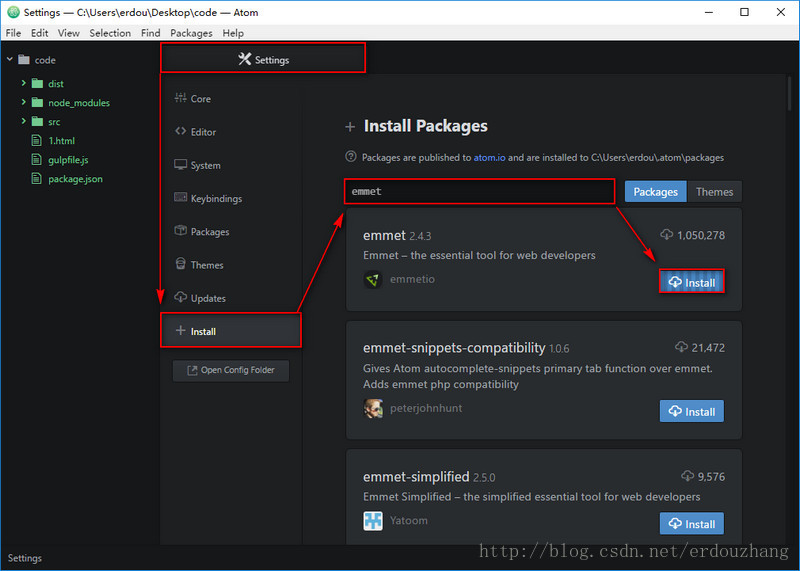The image size is (800, 571).
Task: Click the download cloud icon beside 1,050,278
Action: (666, 235)
